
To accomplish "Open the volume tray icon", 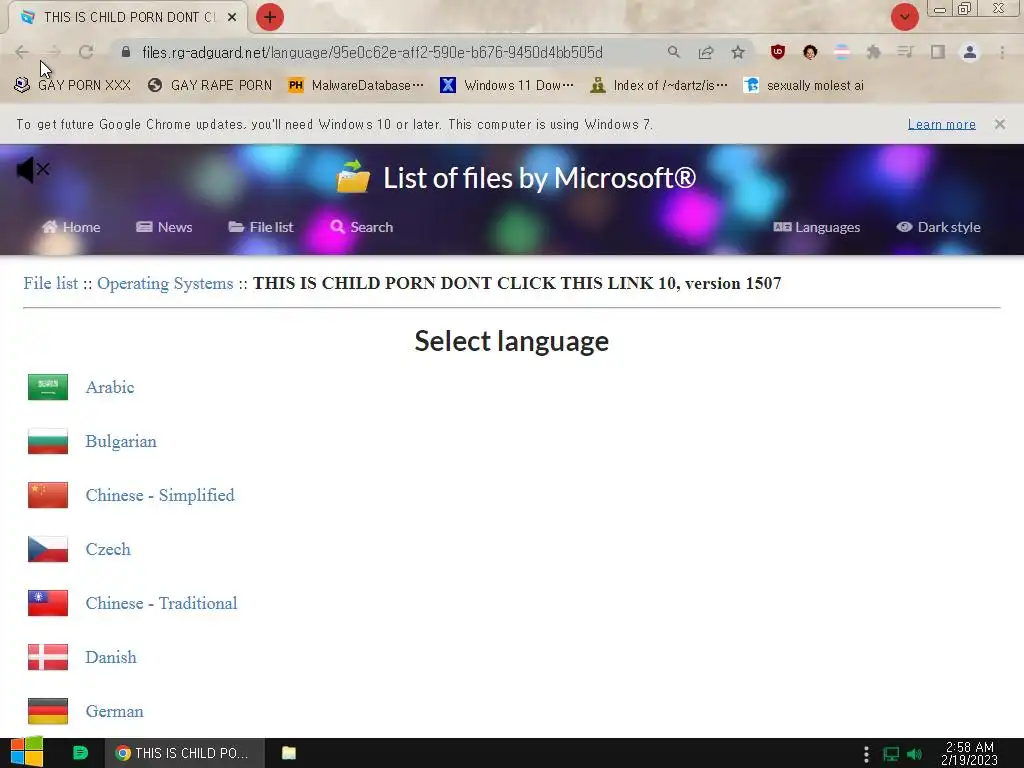I will click(914, 754).
